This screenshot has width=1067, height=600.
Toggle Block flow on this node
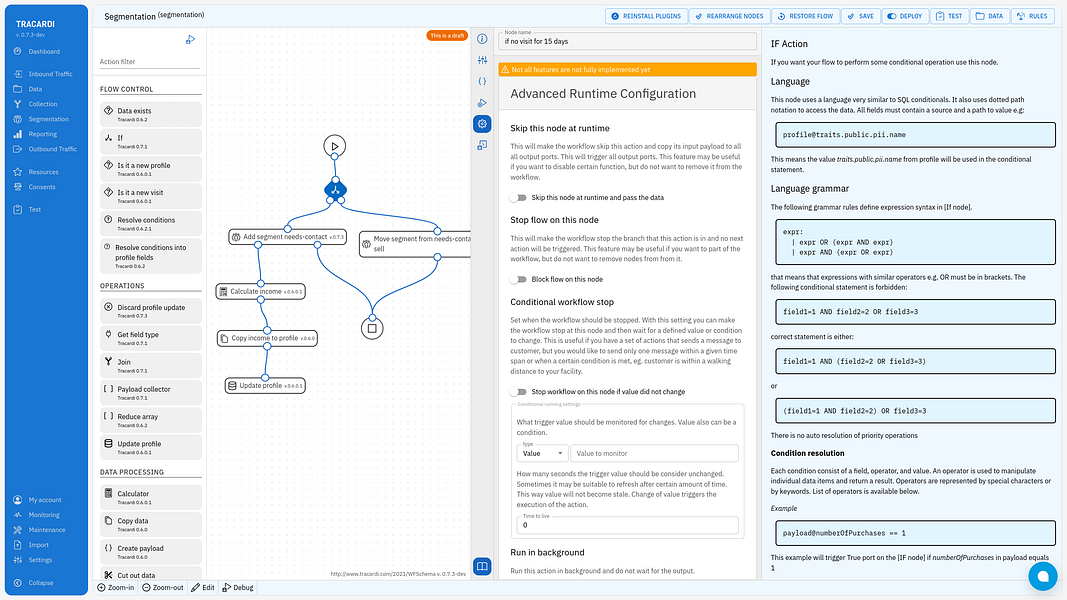pos(520,279)
